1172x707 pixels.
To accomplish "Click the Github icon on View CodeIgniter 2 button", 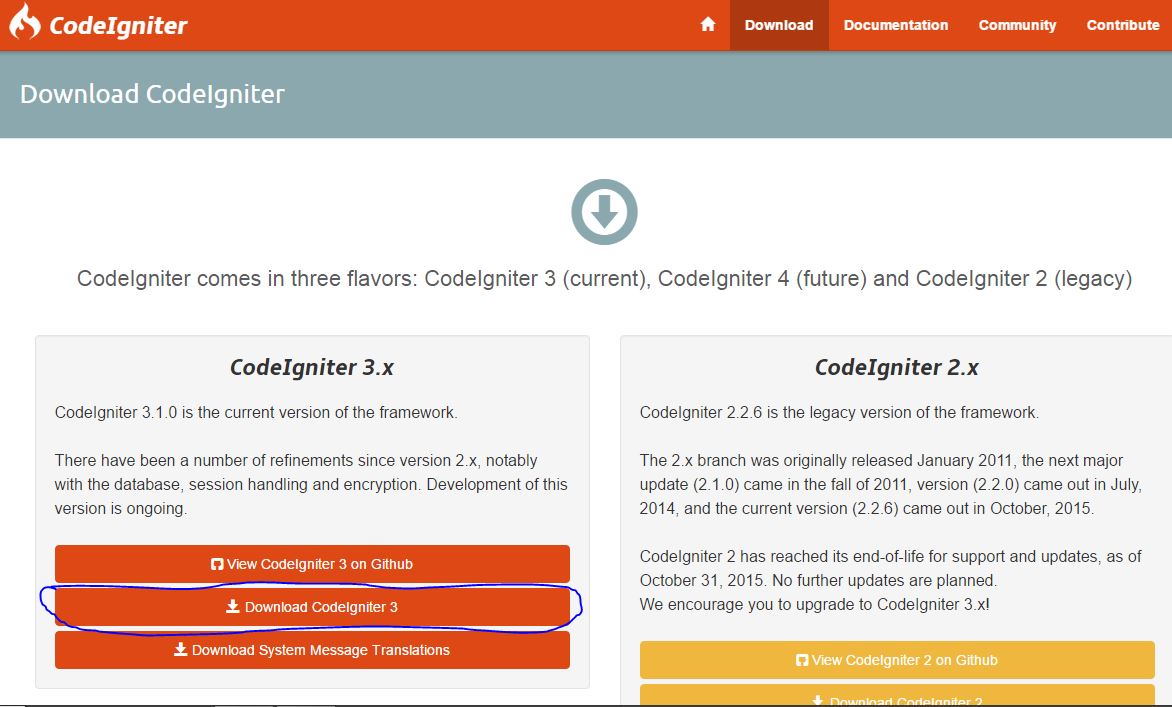I will [x=803, y=659].
